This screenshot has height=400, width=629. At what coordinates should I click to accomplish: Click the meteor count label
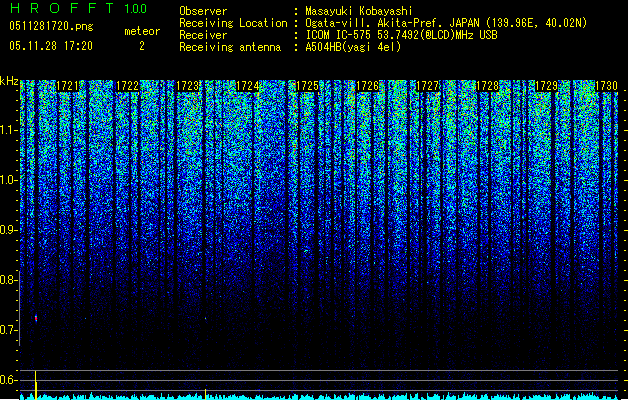(142, 31)
